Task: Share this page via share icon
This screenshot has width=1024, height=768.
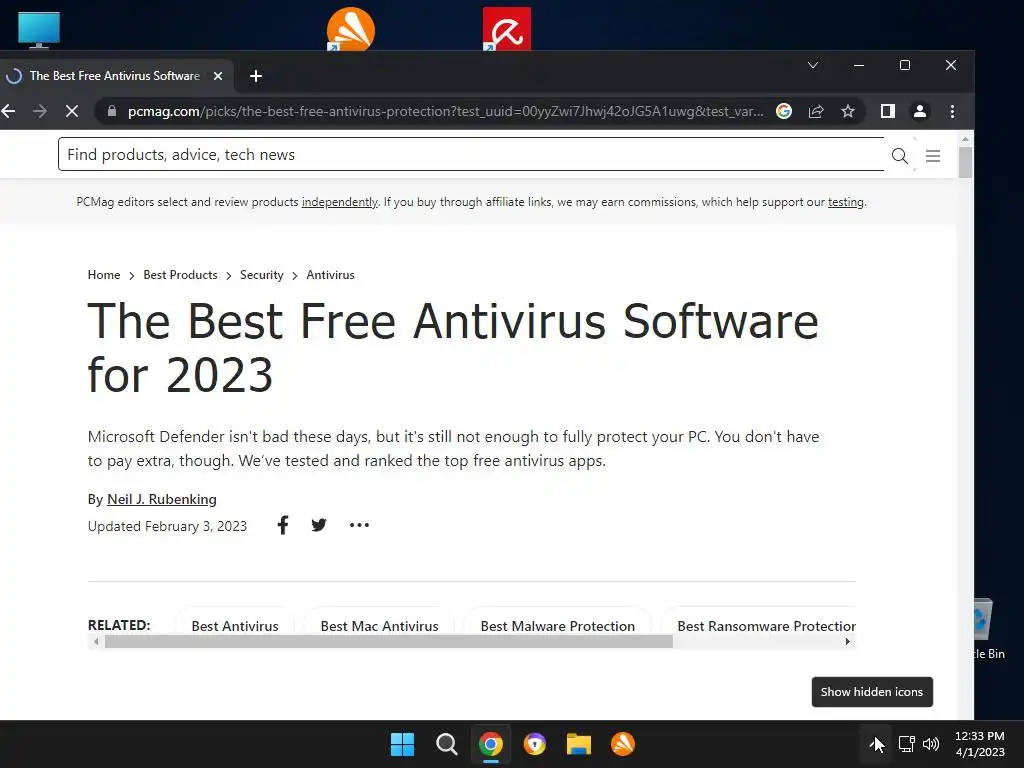Action: (x=816, y=112)
